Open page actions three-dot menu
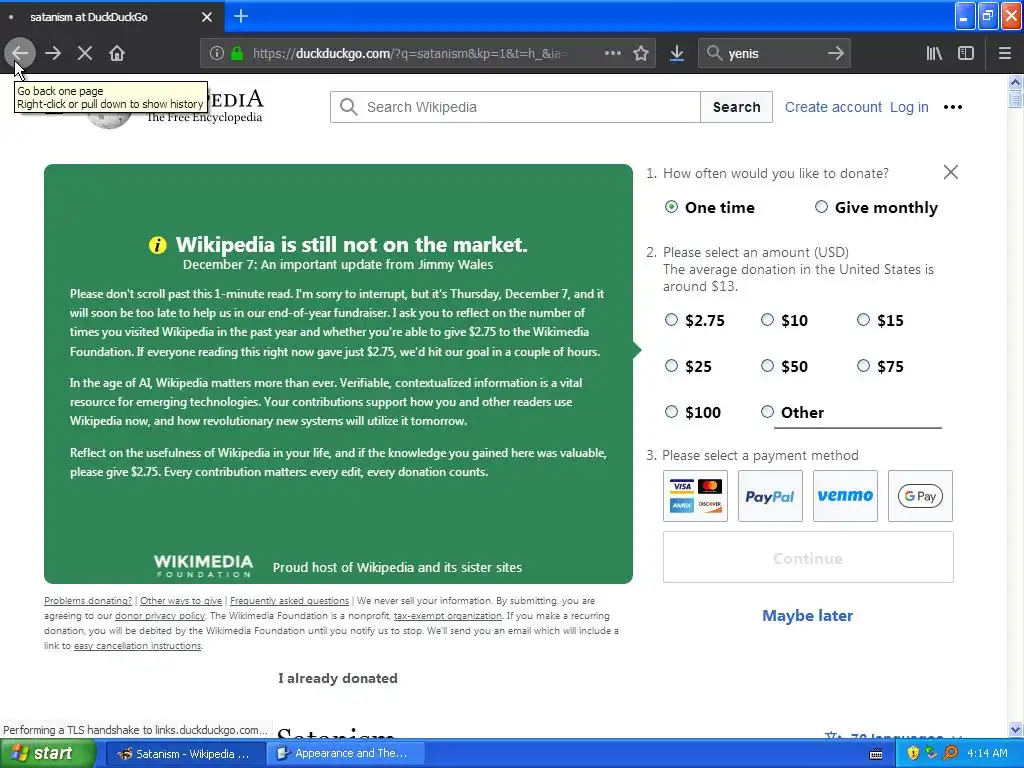This screenshot has height=768, width=1024. coord(613,53)
